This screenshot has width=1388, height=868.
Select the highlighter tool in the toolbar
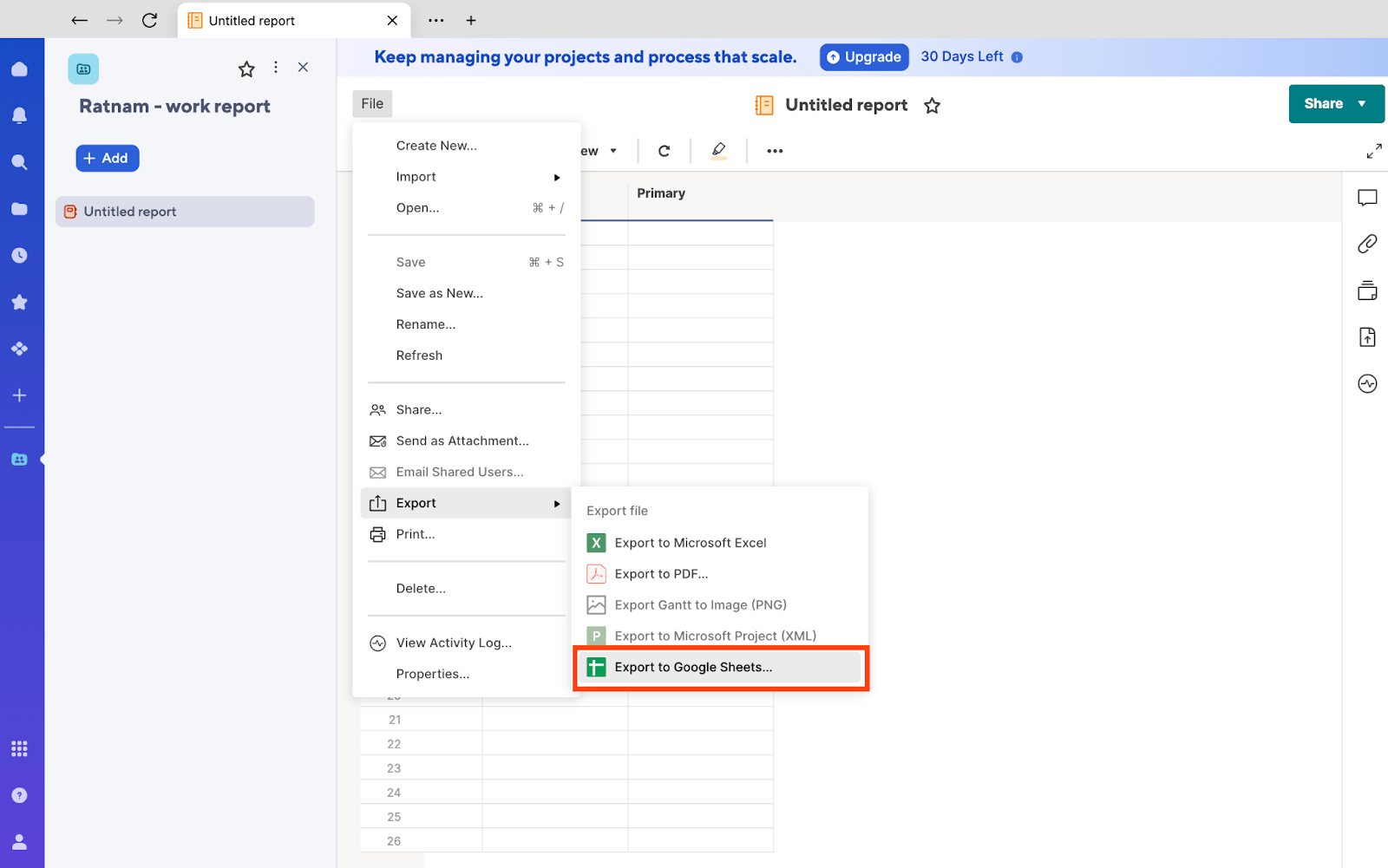click(718, 150)
